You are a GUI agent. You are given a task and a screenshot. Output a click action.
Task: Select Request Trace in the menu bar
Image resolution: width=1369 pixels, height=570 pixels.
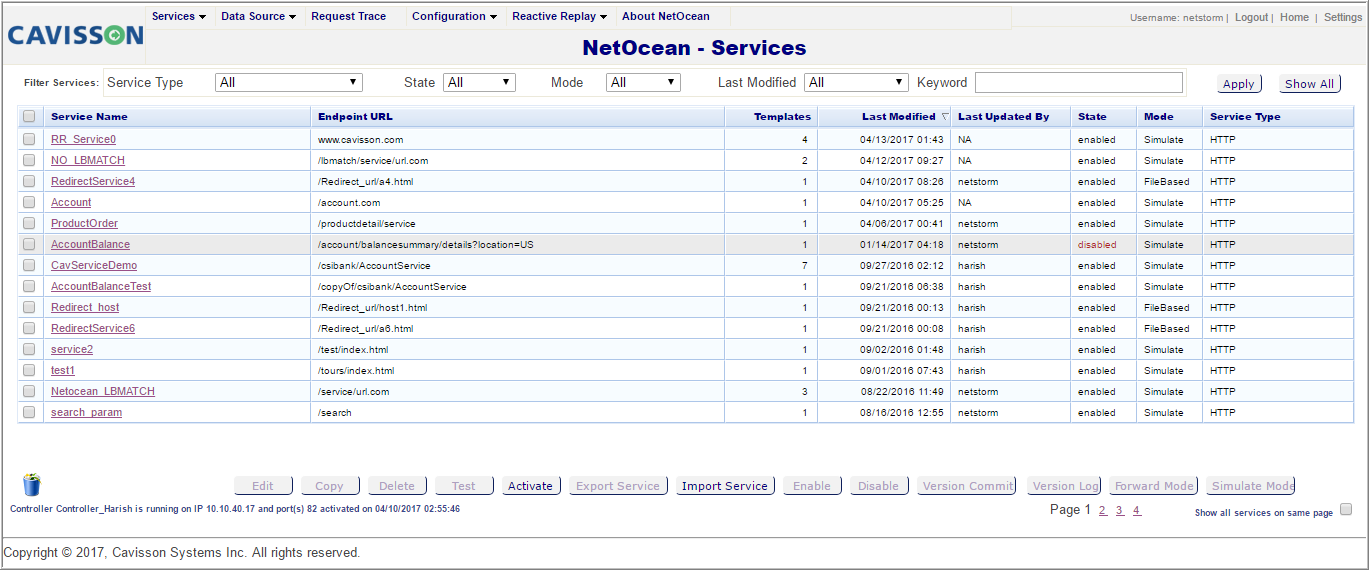point(348,16)
